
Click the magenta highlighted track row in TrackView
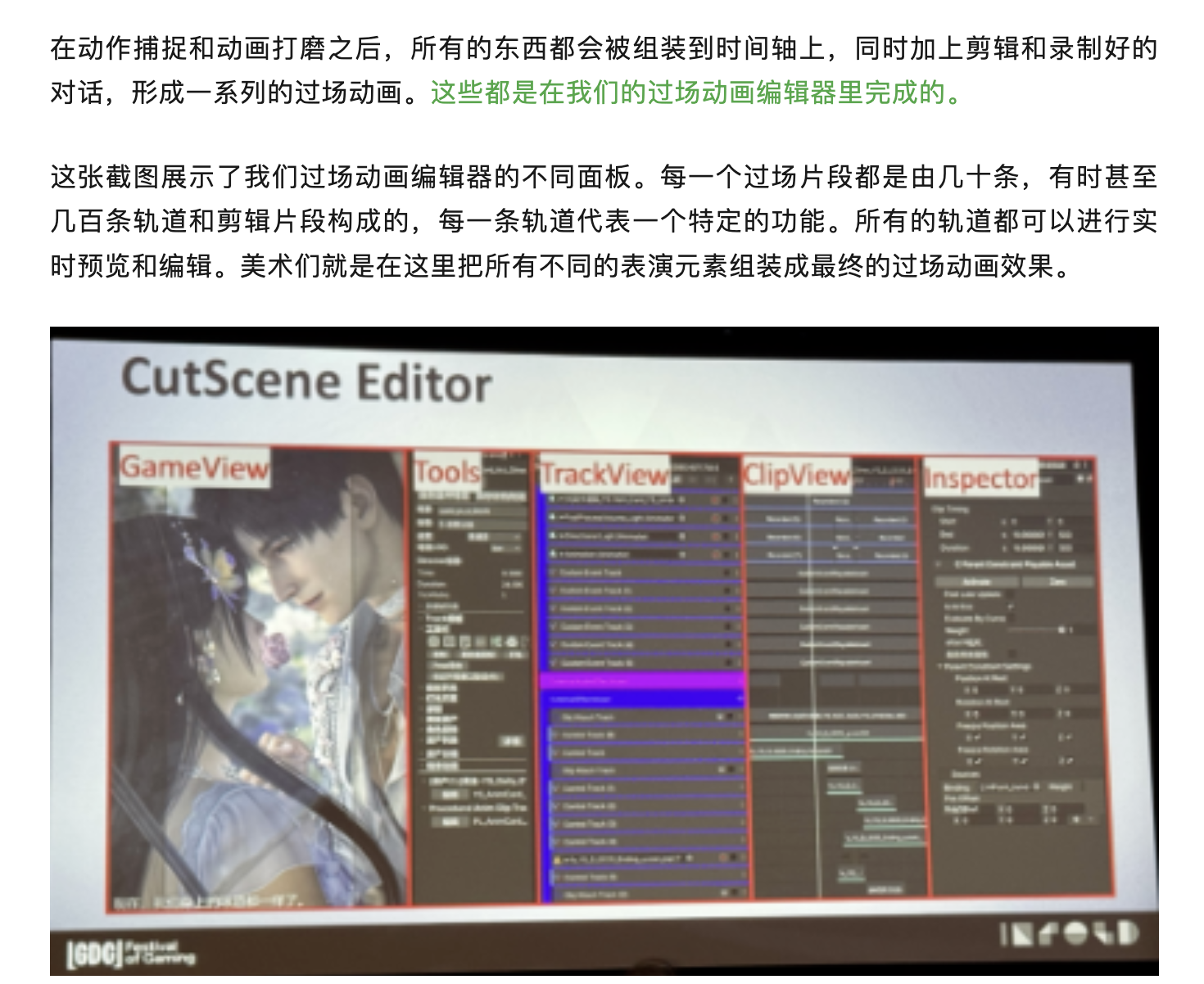tap(642, 680)
